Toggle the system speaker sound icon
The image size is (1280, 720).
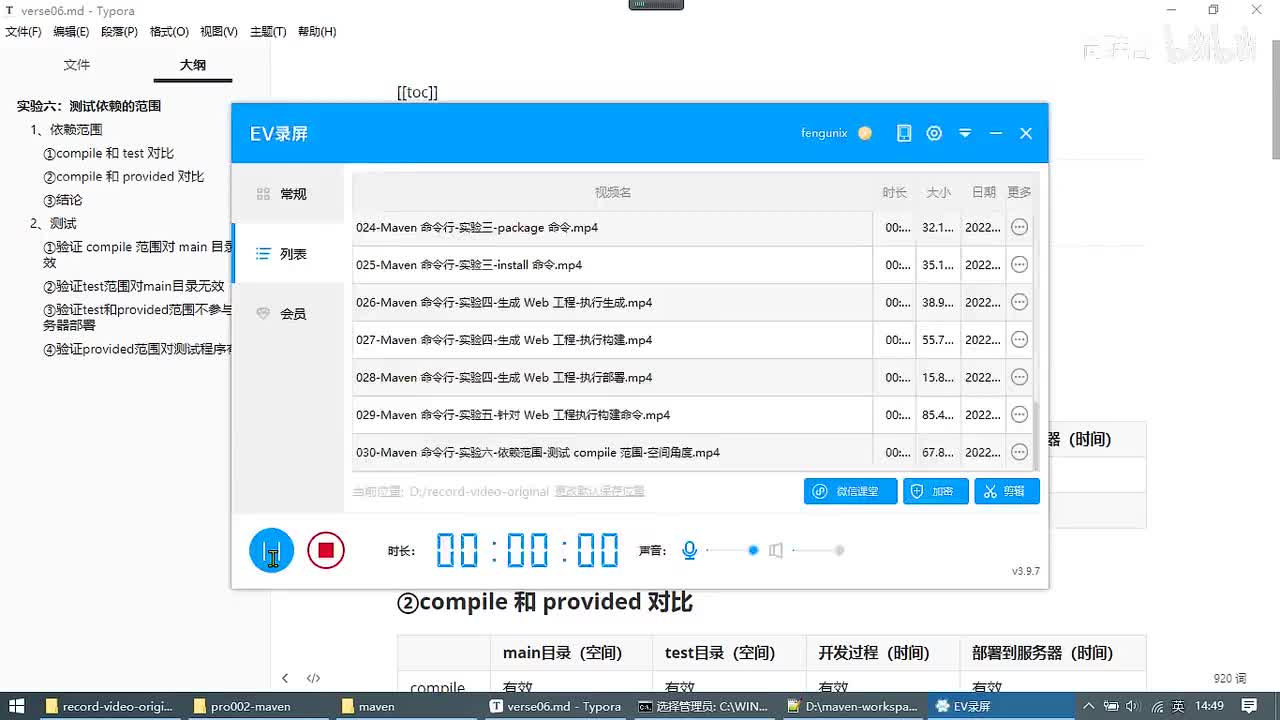coord(776,550)
